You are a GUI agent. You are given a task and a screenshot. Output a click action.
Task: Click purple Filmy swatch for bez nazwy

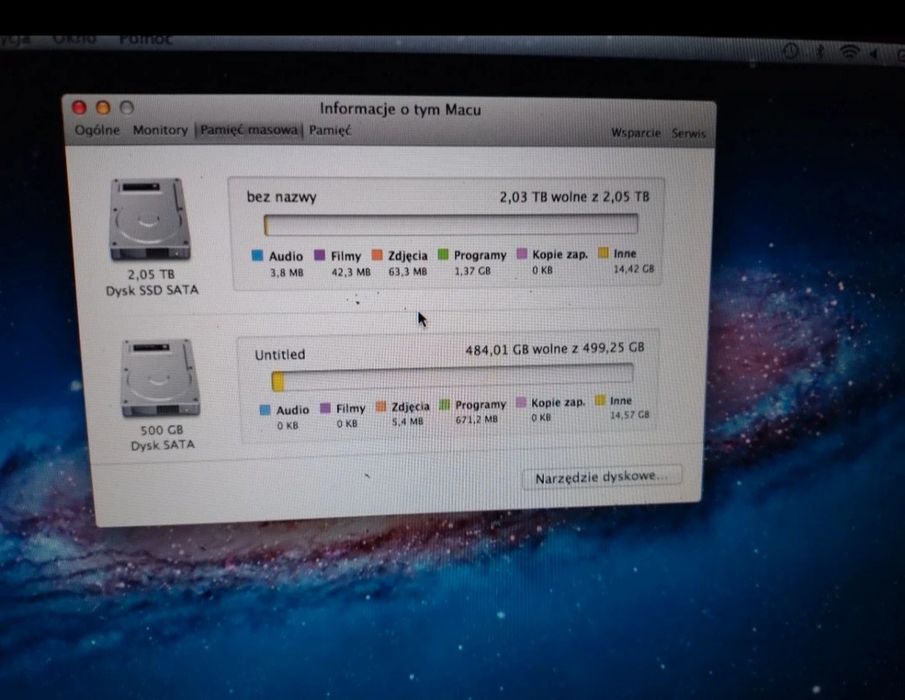point(319,255)
